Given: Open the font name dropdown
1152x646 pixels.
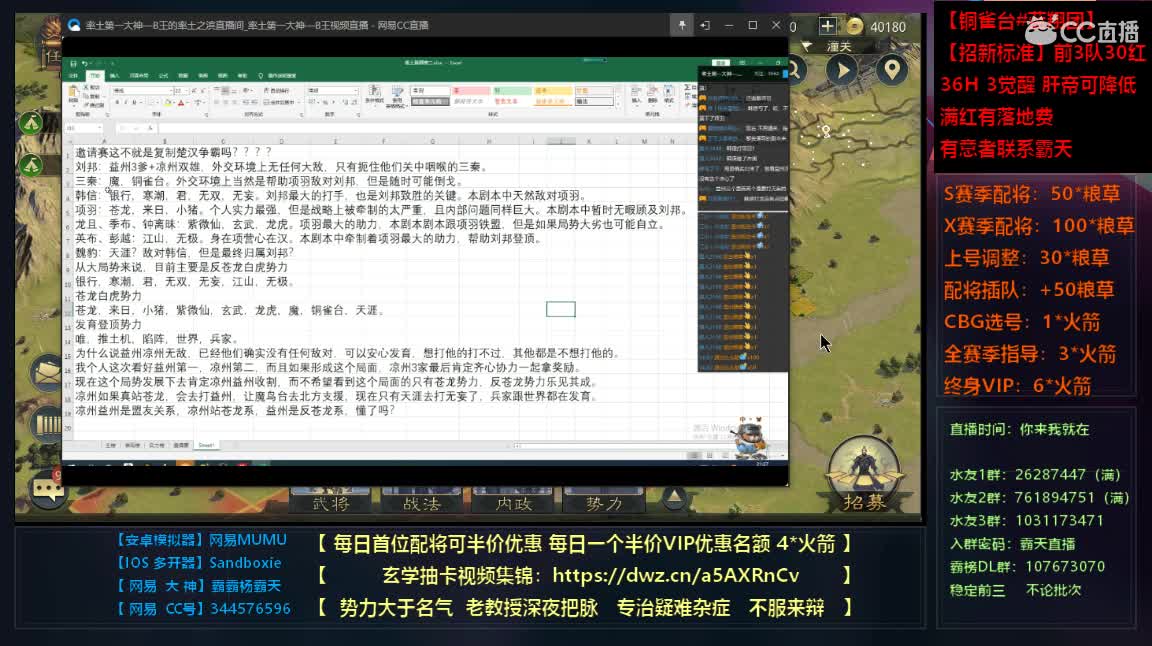Looking at the screenshot, I should pos(170,91).
